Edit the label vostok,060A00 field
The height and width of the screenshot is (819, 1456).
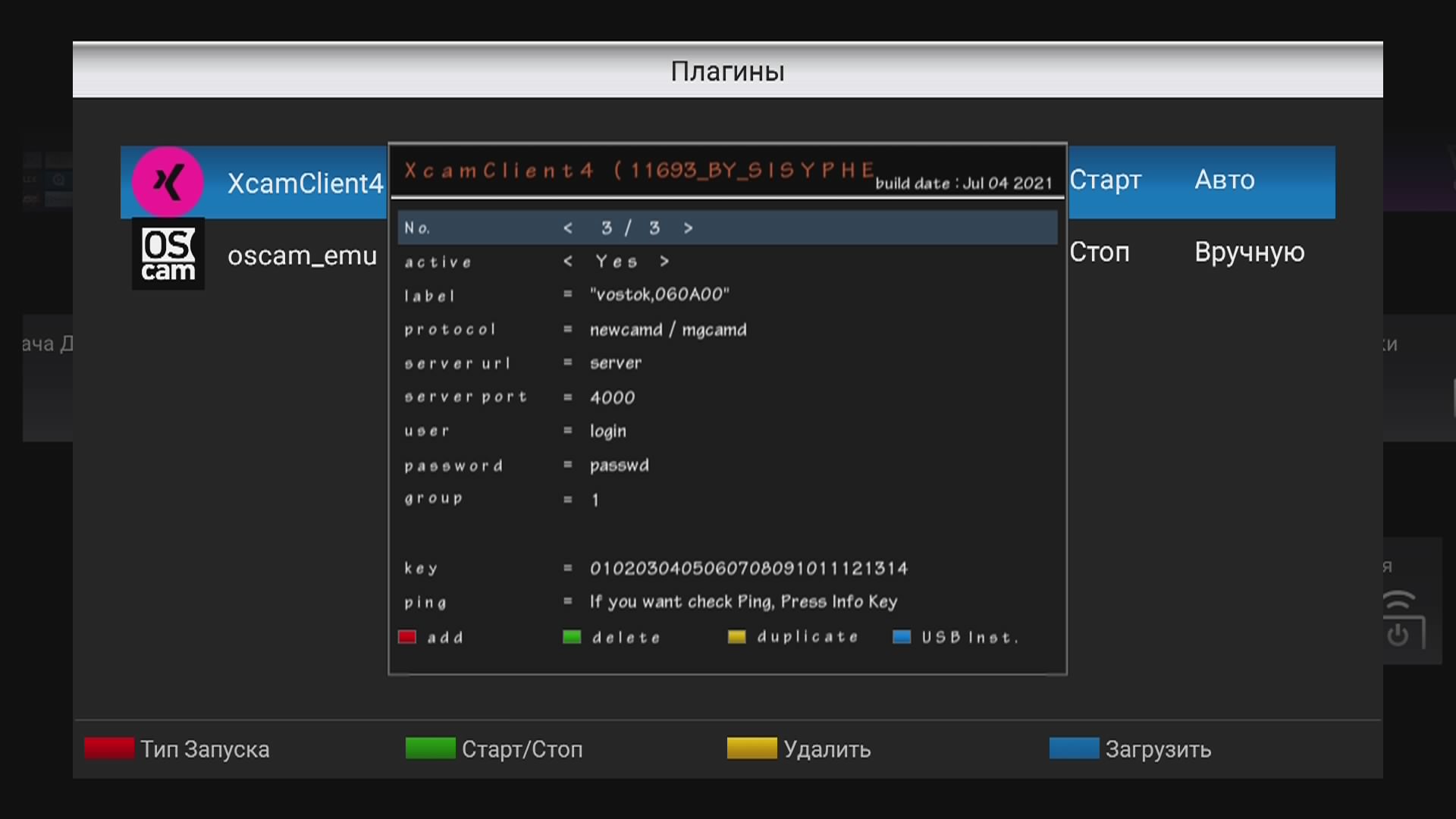(659, 295)
